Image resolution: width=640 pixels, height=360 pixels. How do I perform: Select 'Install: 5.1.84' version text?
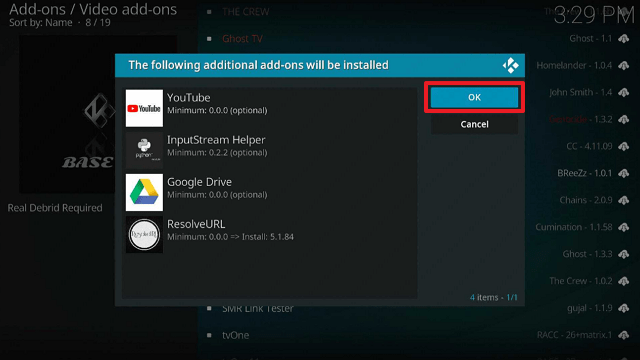(x=268, y=237)
